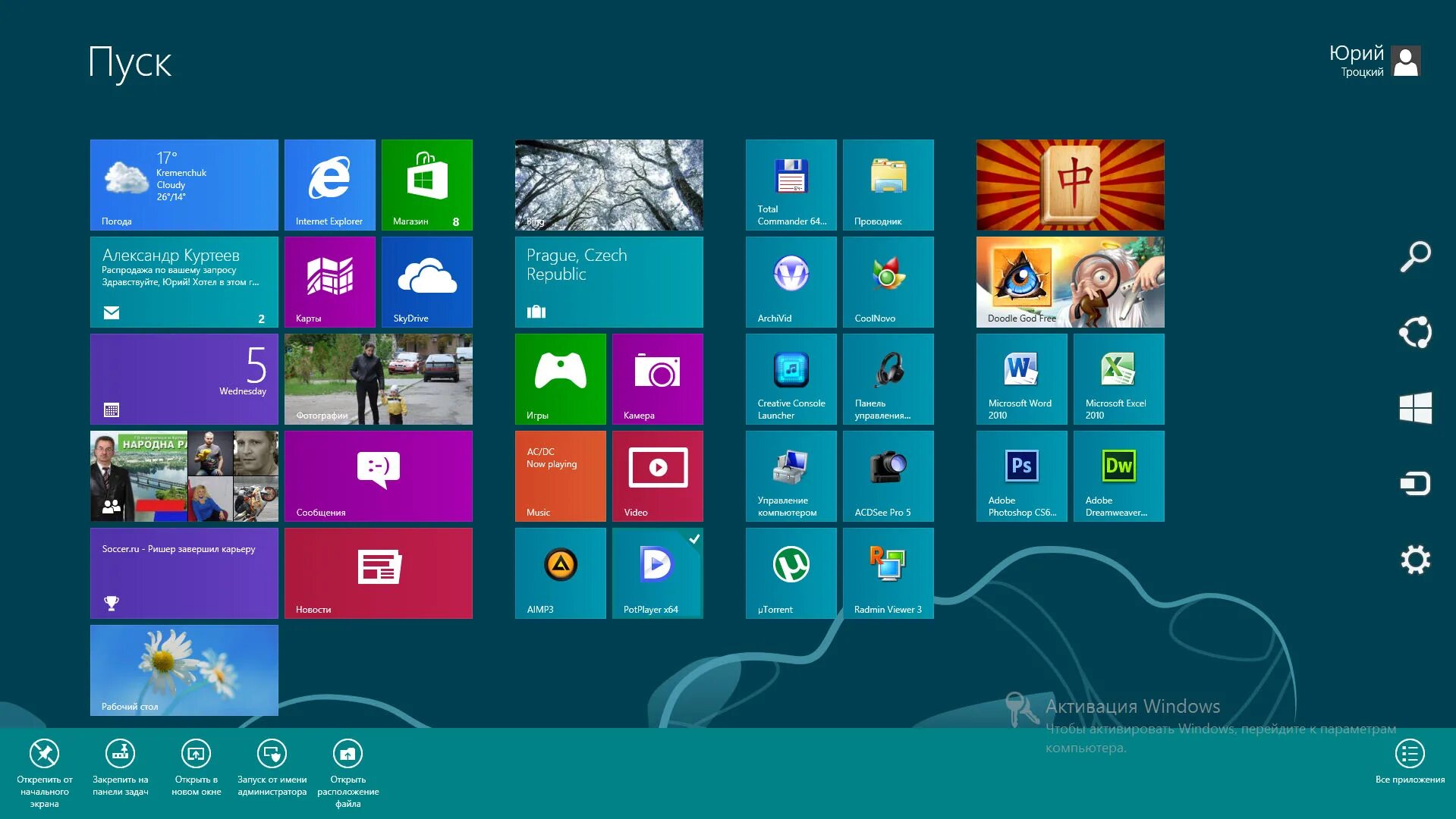
Task: Open the Сообщения messaging tile
Action: 379,476
